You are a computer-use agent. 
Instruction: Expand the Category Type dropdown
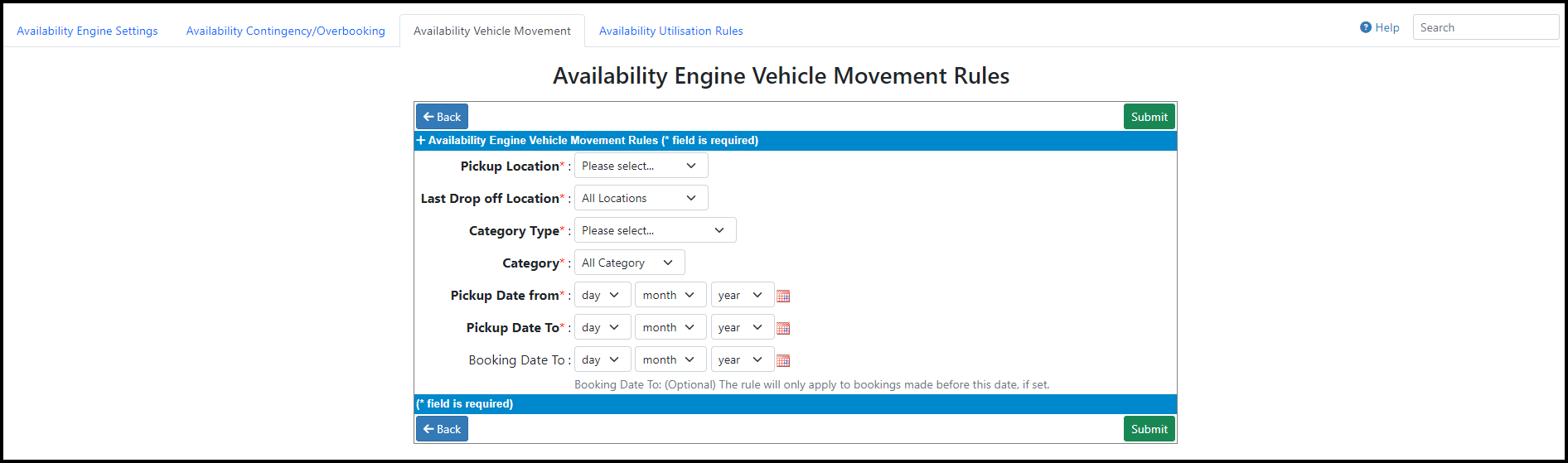coord(656,230)
